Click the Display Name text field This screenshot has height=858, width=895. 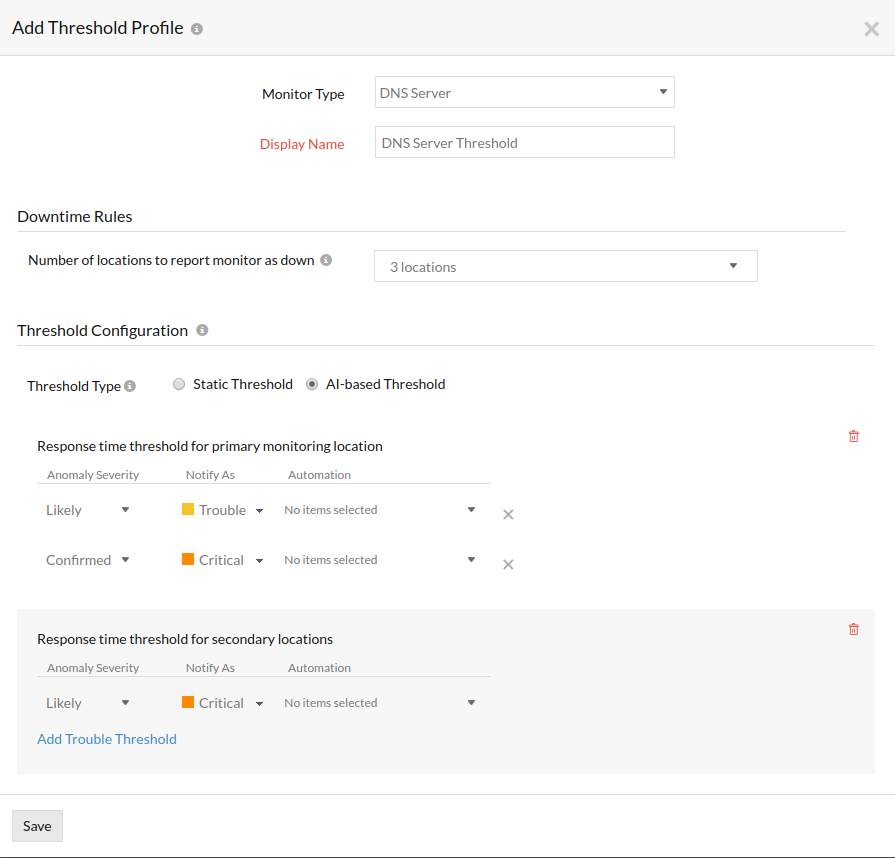524,143
